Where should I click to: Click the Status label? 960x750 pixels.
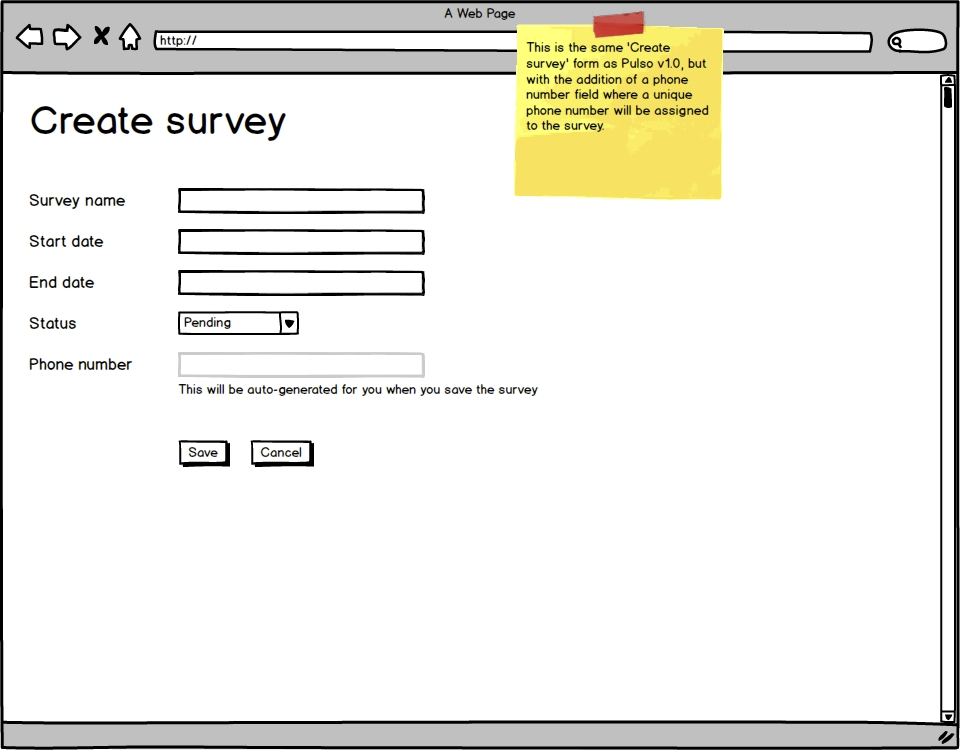(53, 324)
